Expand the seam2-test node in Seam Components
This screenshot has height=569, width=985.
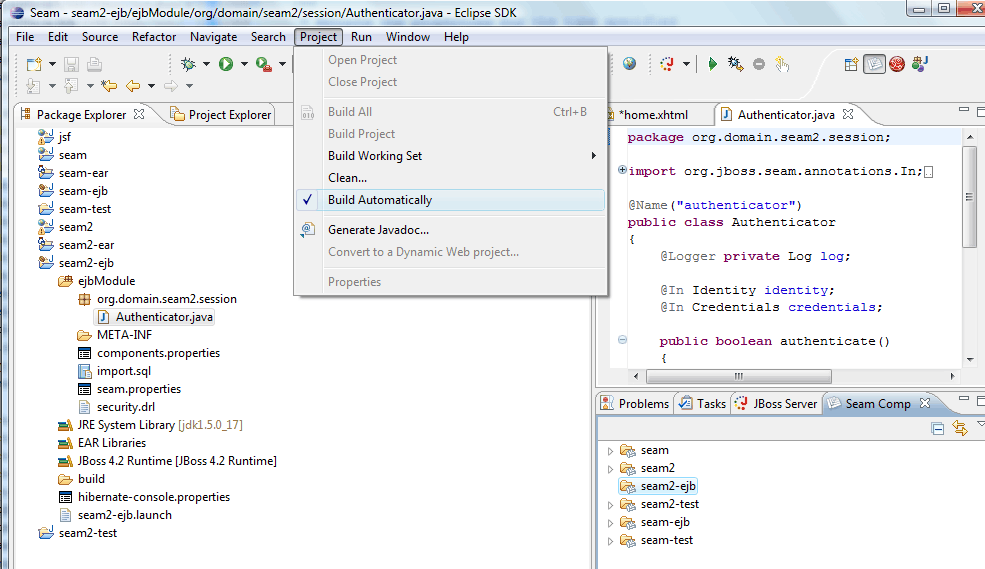[x=610, y=505]
